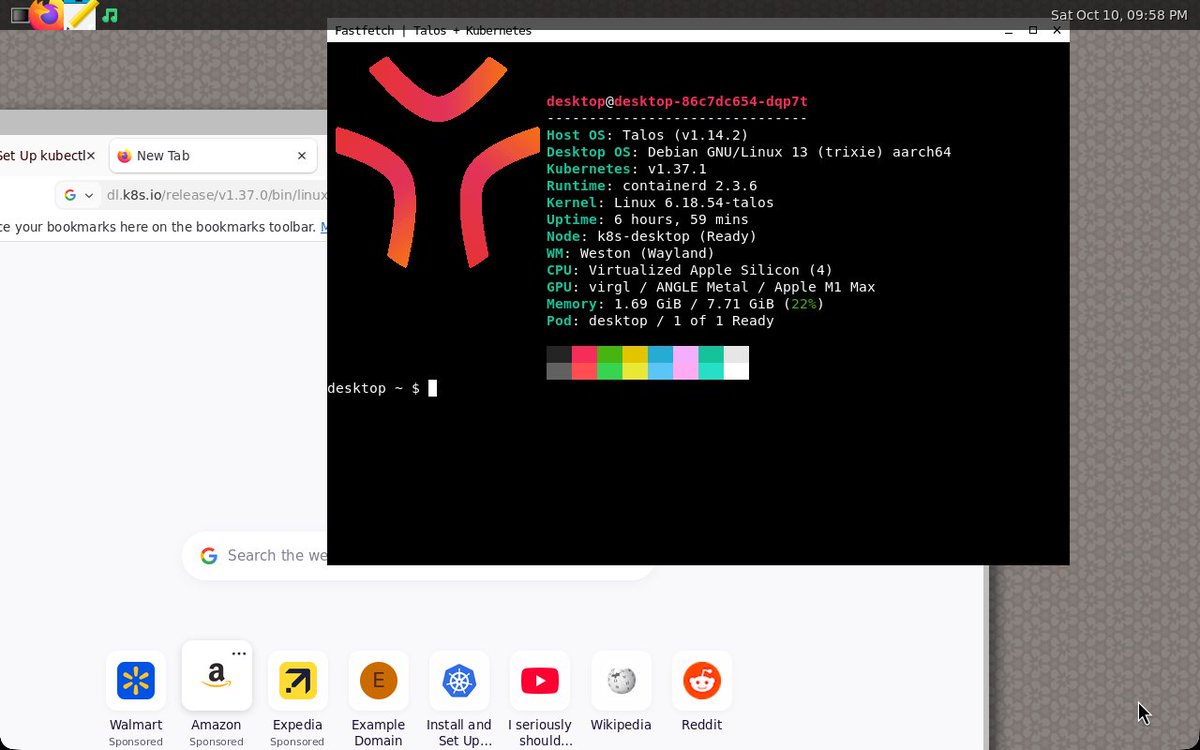Click the 'Node: k8s-desktop (Ready)' line

click(x=651, y=237)
